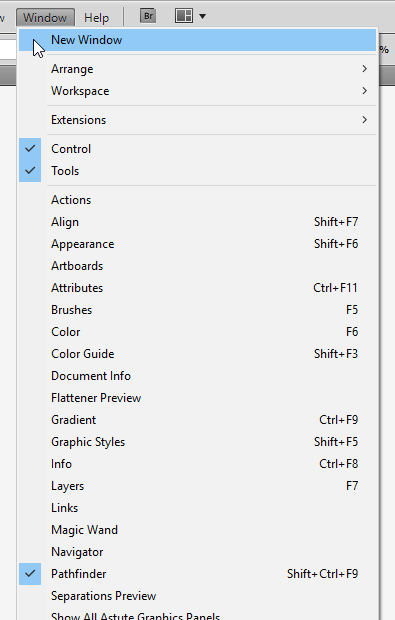Expand the Extensions submenu
This screenshot has width=395, height=620.
pyautogui.click(x=197, y=120)
